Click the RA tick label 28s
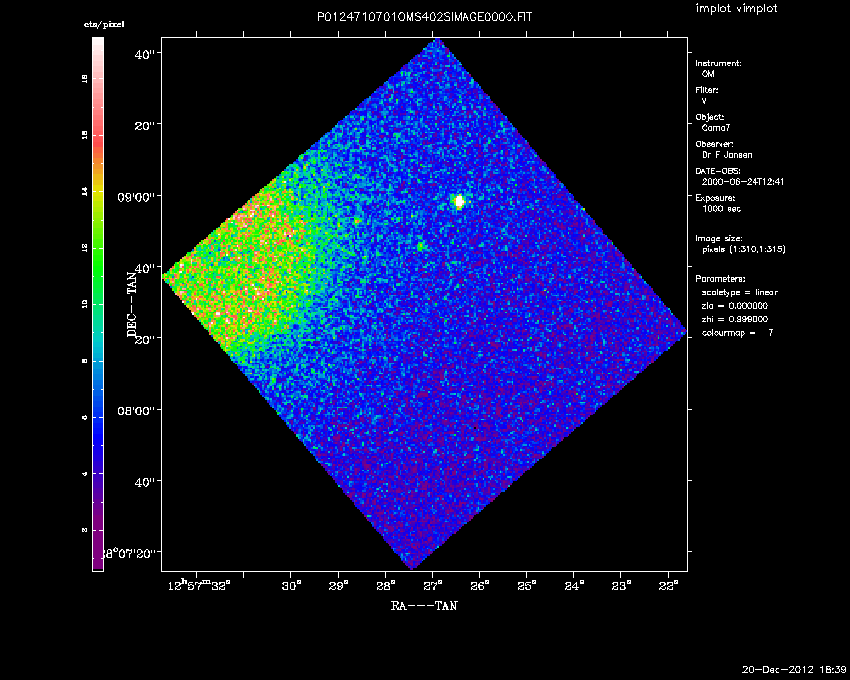 tap(386, 586)
